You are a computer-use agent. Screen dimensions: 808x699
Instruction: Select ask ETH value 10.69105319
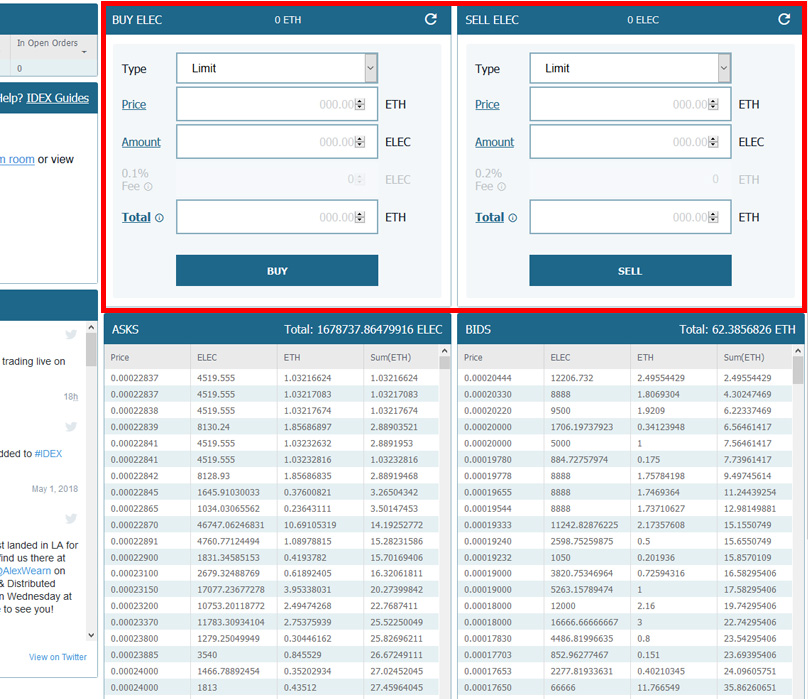[310, 525]
